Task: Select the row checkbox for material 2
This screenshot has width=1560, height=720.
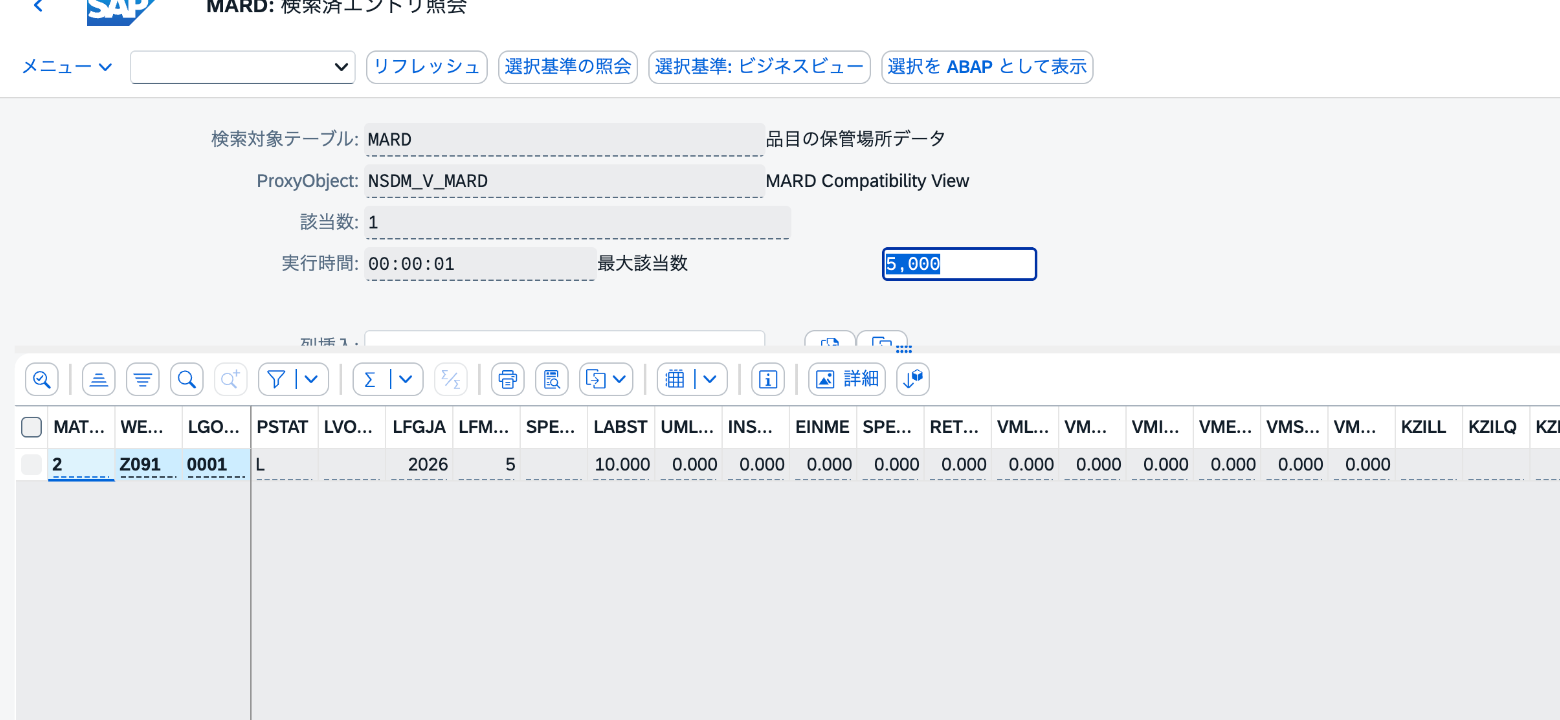Action: coord(32,464)
